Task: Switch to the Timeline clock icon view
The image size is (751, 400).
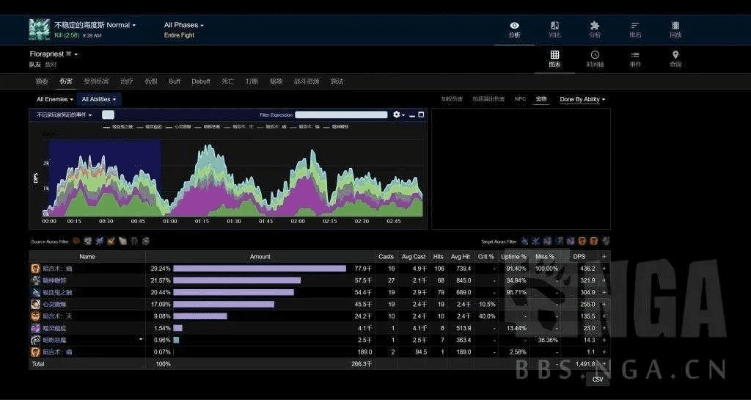Action: point(595,59)
